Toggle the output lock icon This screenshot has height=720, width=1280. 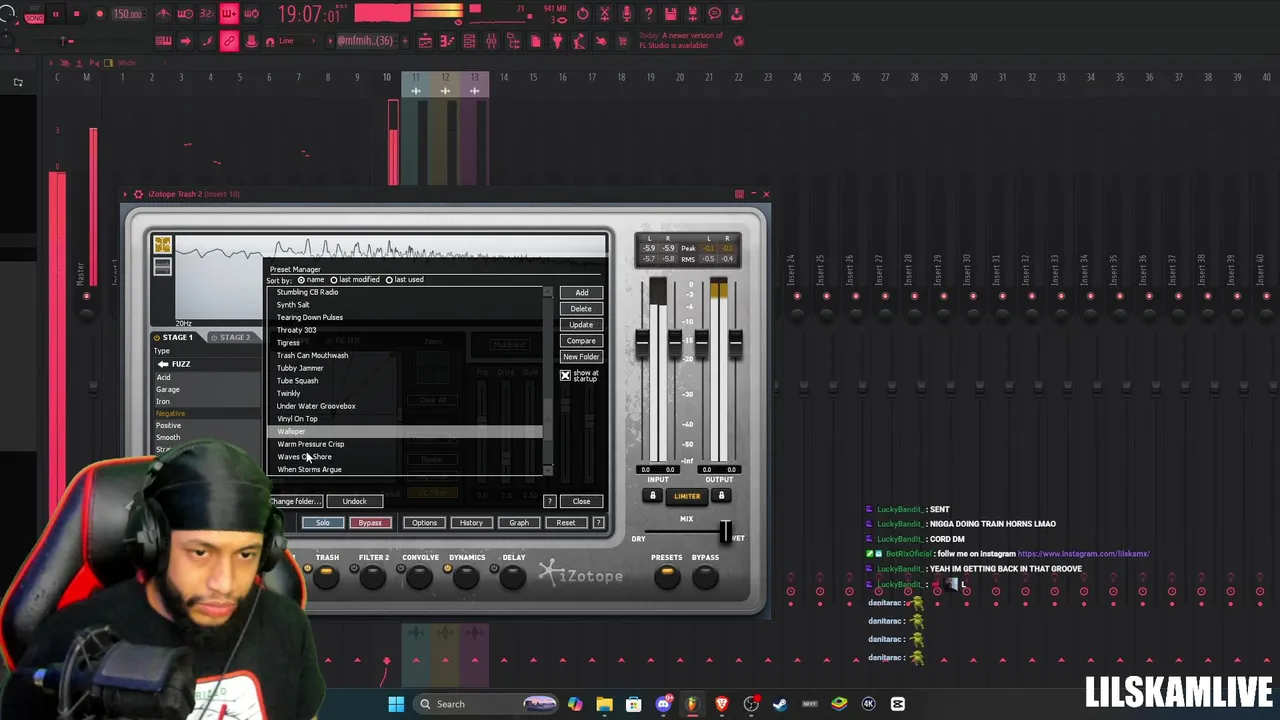coord(721,496)
